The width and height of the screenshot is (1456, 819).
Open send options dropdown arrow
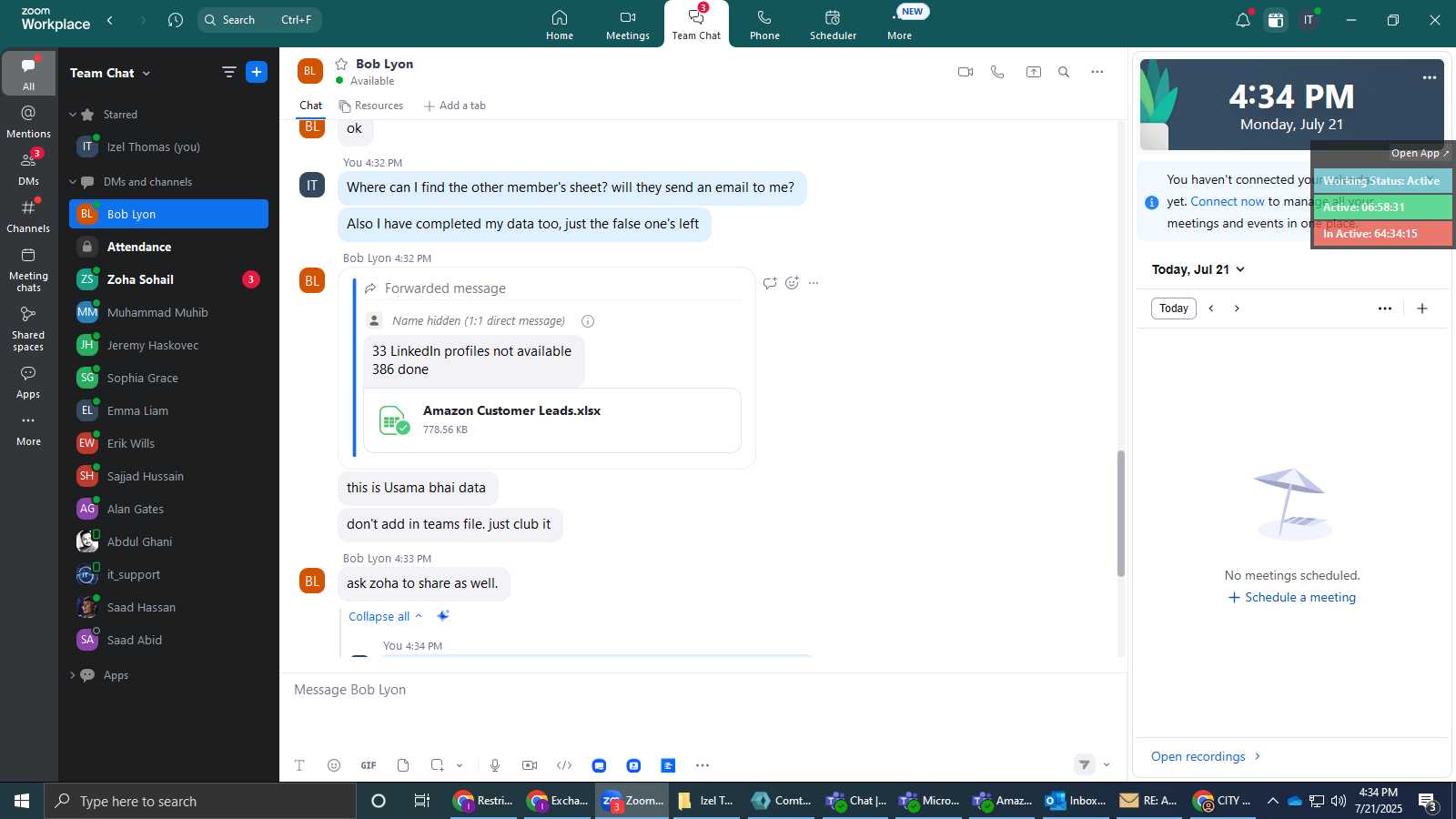[x=1107, y=764]
